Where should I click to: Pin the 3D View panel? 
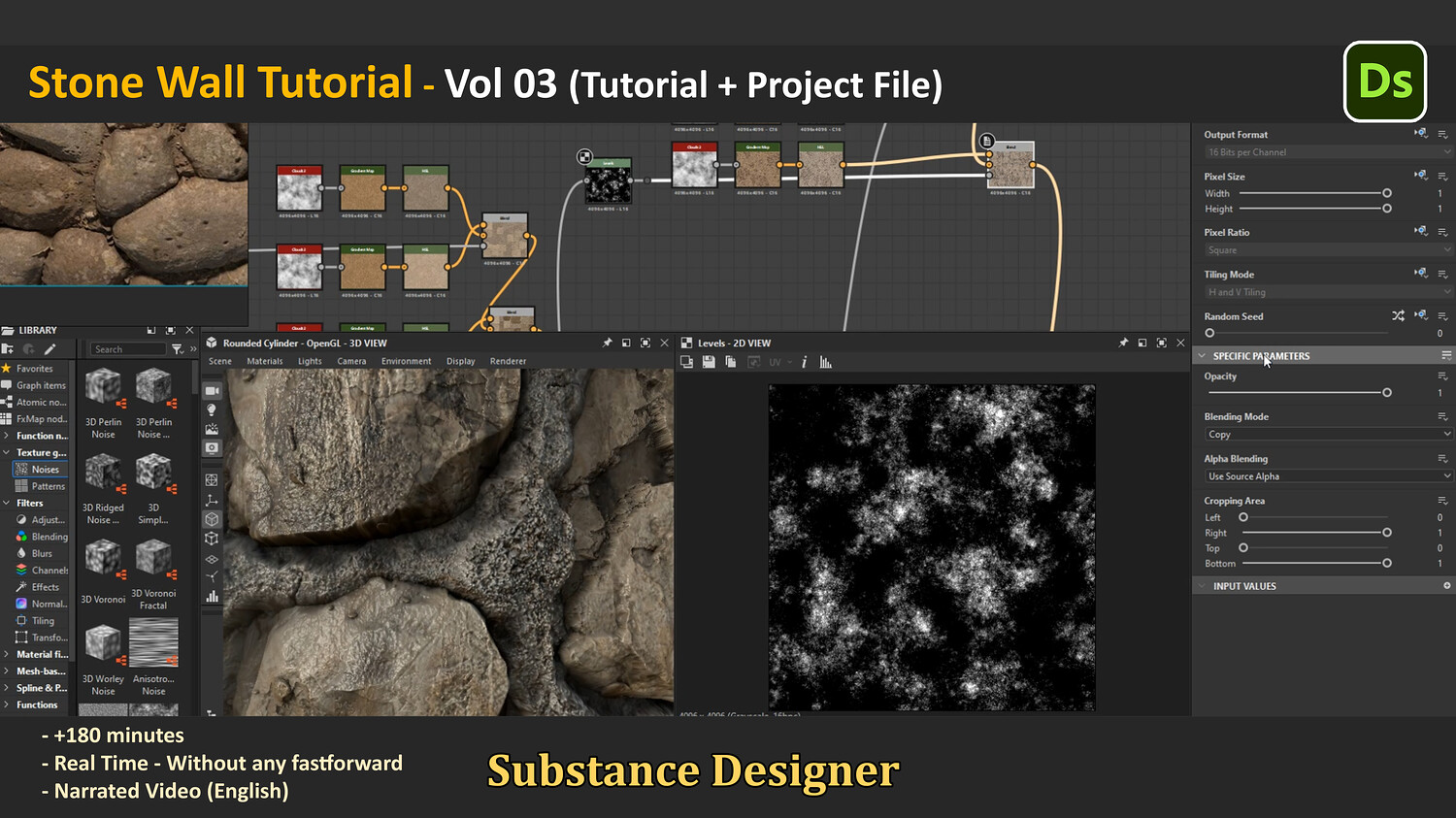(x=608, y=343)
